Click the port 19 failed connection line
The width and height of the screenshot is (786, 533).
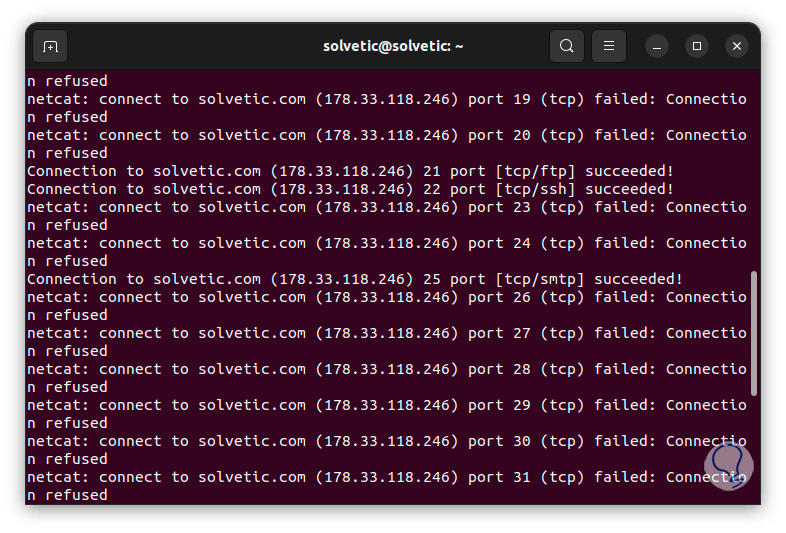[386, 99]
